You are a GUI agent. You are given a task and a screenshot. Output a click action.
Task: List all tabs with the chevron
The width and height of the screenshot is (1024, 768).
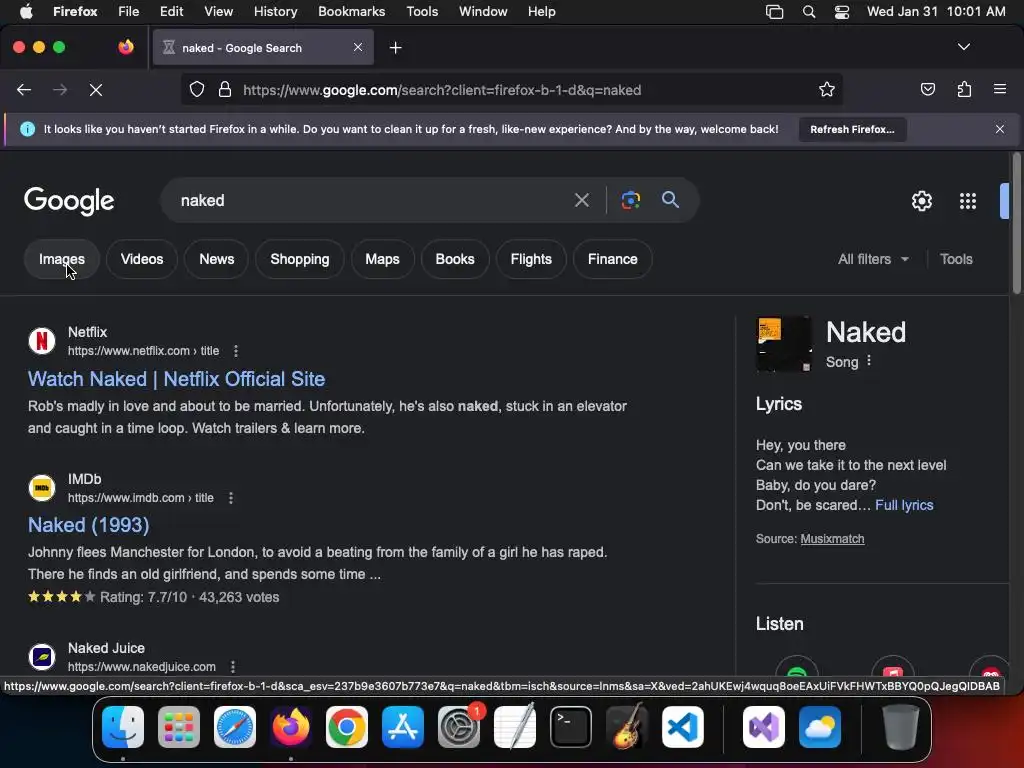pyautogui.click(x=963, y=47)
